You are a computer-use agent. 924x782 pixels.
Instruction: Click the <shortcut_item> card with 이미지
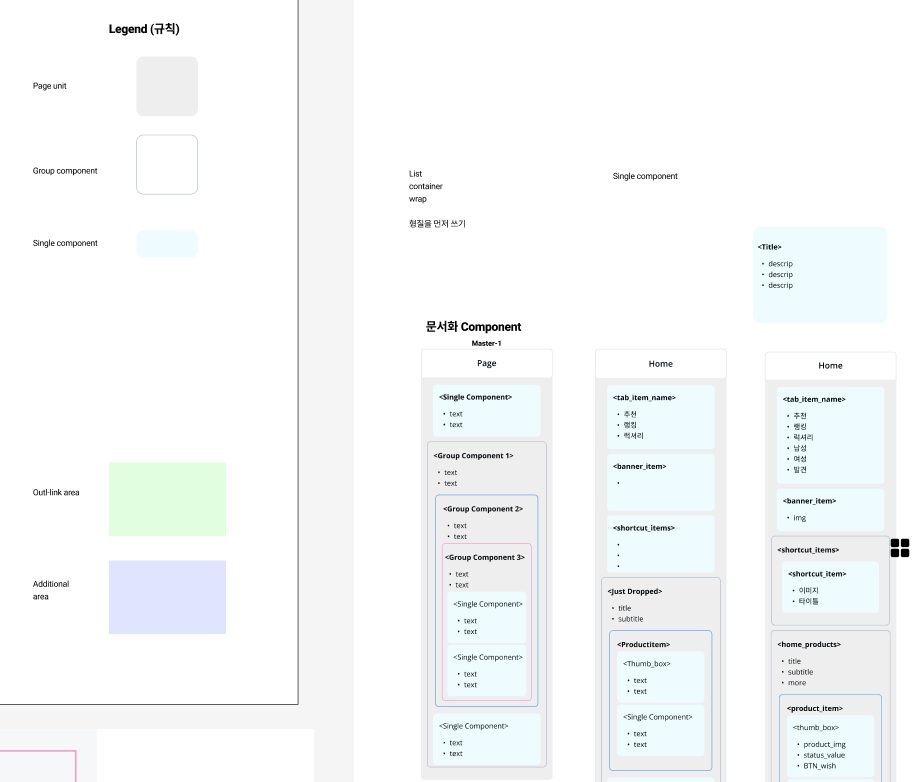[x=831, y=587]
